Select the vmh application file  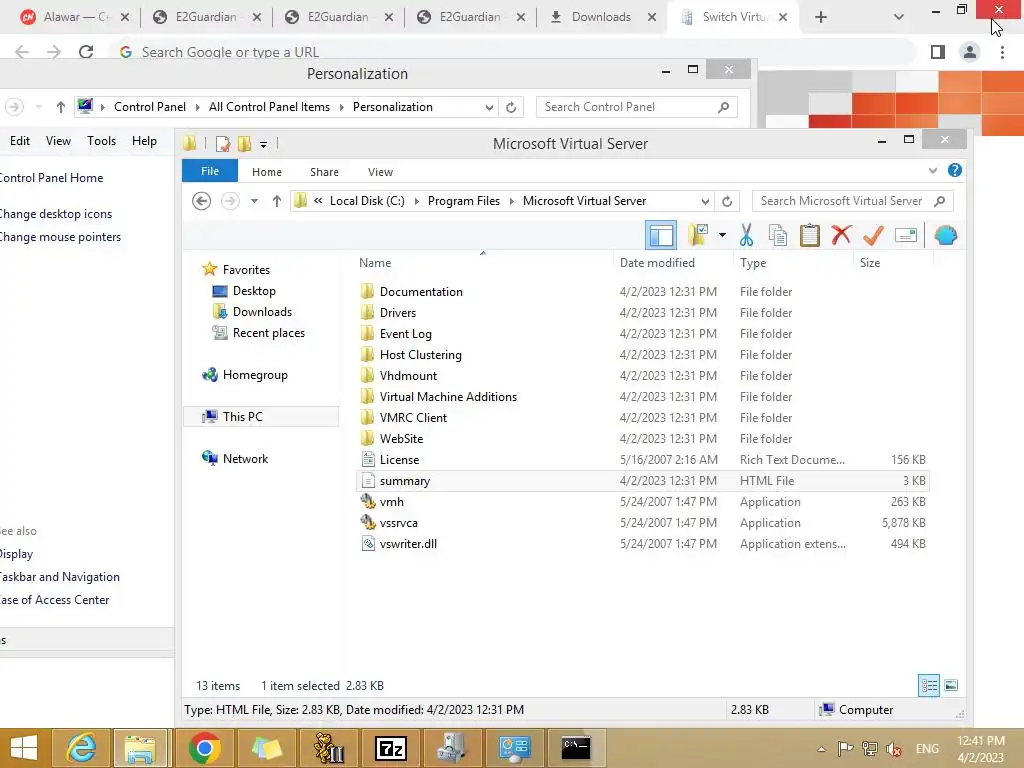coord(391,502)
